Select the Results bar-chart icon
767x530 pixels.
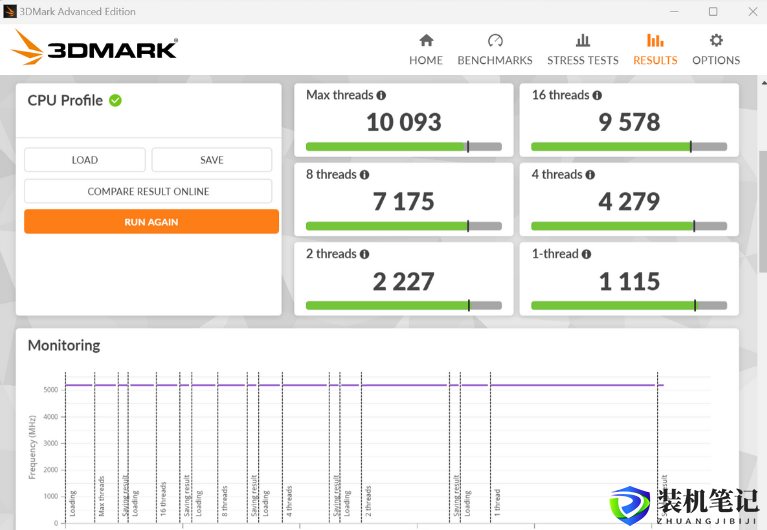(655, 40)
